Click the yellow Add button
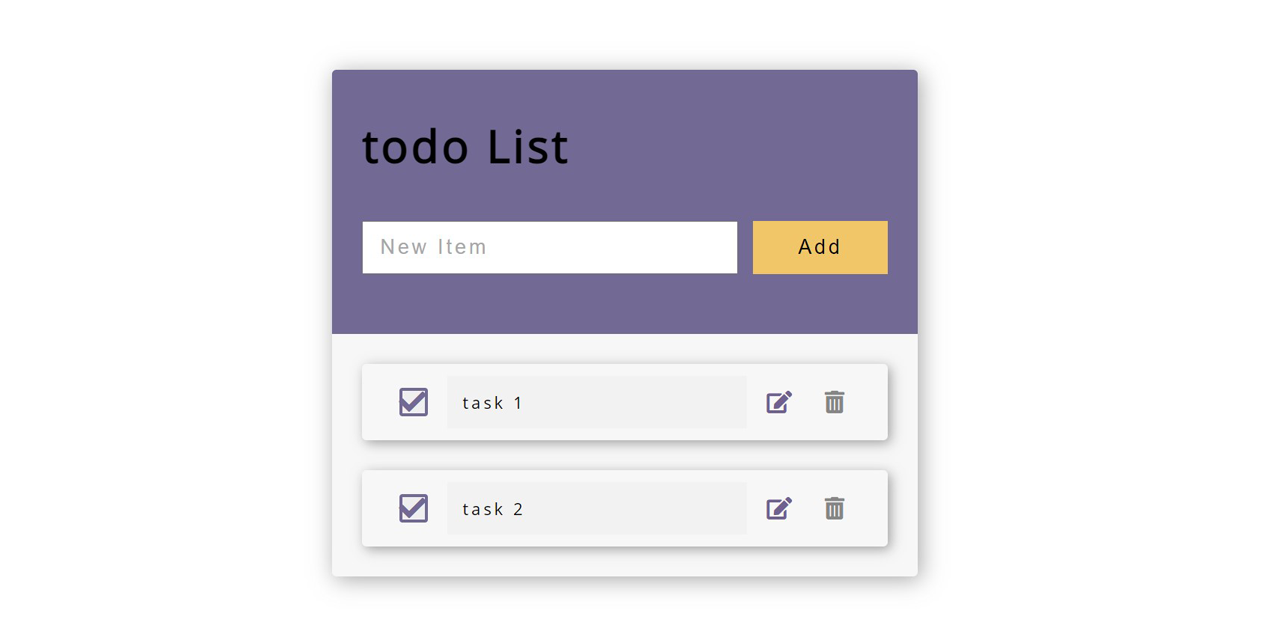Viewport: 1280px width, 640px height. pos(820,247)
